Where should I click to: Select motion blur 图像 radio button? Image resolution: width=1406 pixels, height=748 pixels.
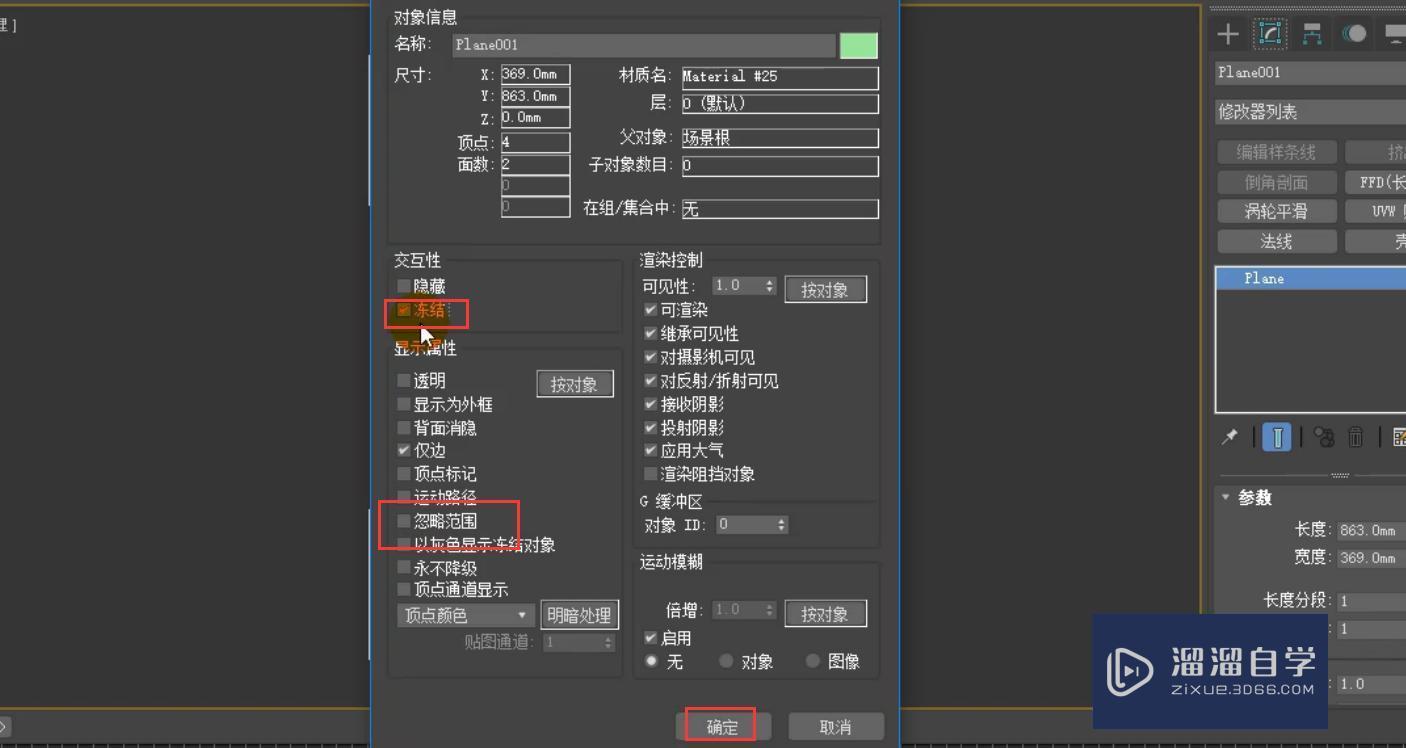812,661
